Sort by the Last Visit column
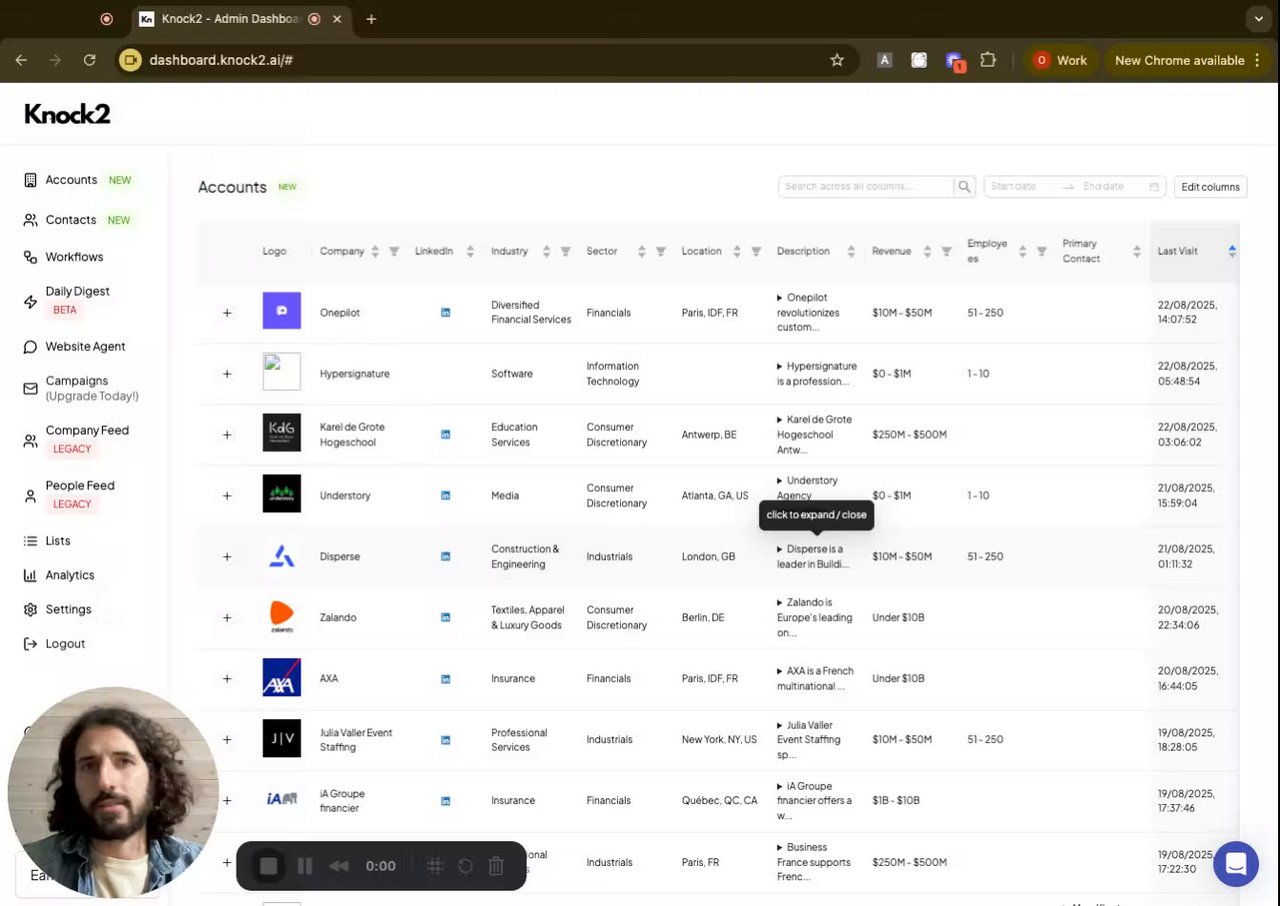This screenshot has width=1280, height=906. (1232, 251)
